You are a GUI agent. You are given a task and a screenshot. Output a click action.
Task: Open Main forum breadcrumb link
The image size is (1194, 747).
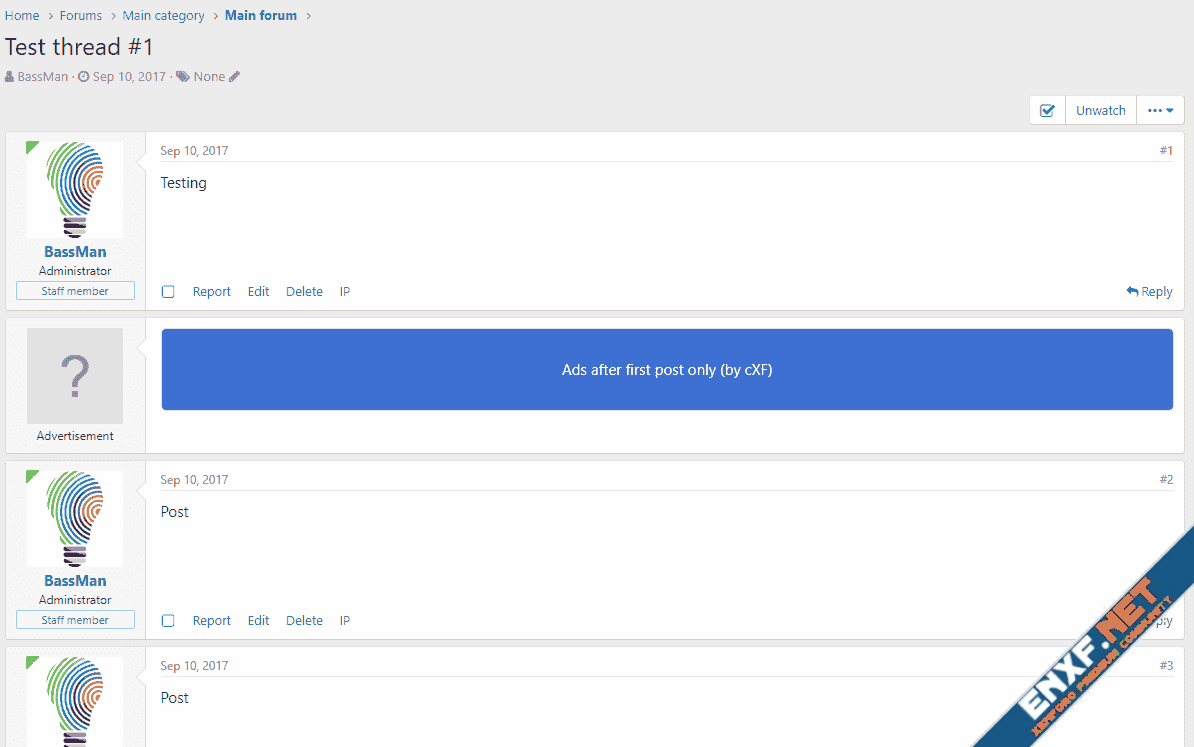pyautogui.click(x=260, y=16)
